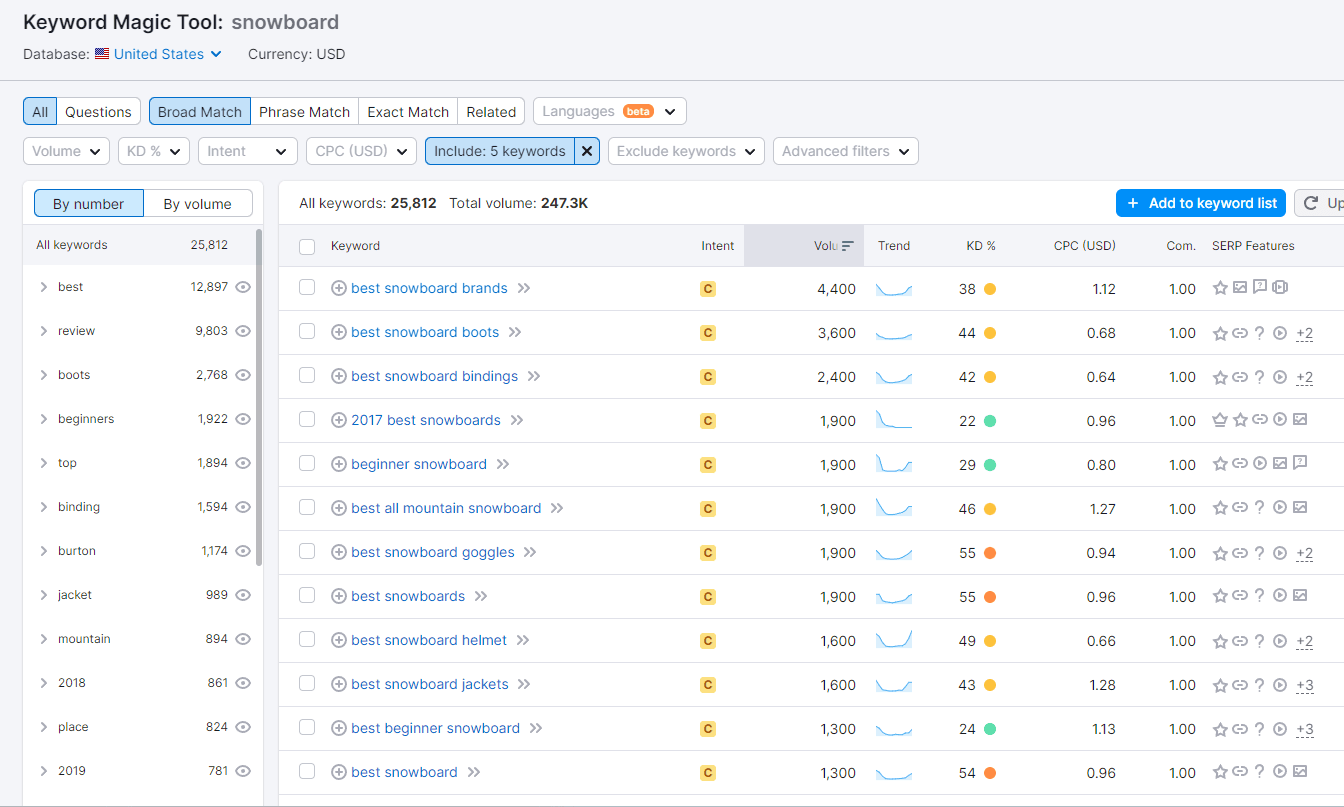The image size is (1344, 807).
Task: Check the select-all checkbox in the table header
Action: click(307, 246)
